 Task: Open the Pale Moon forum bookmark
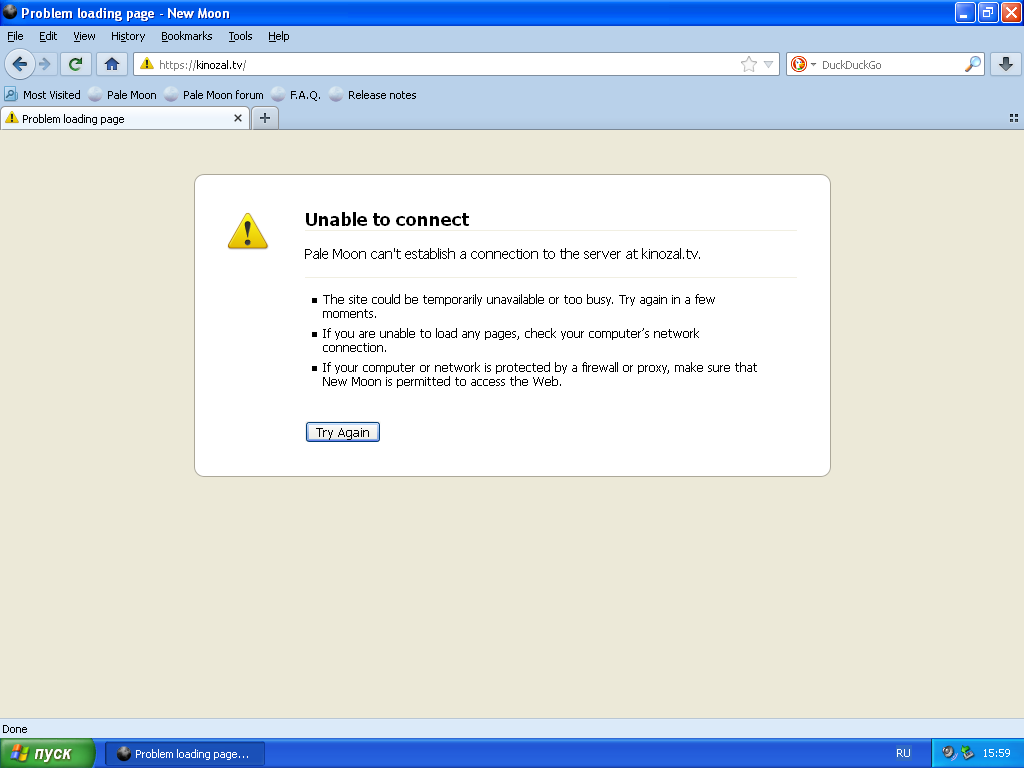coord(214,95)
